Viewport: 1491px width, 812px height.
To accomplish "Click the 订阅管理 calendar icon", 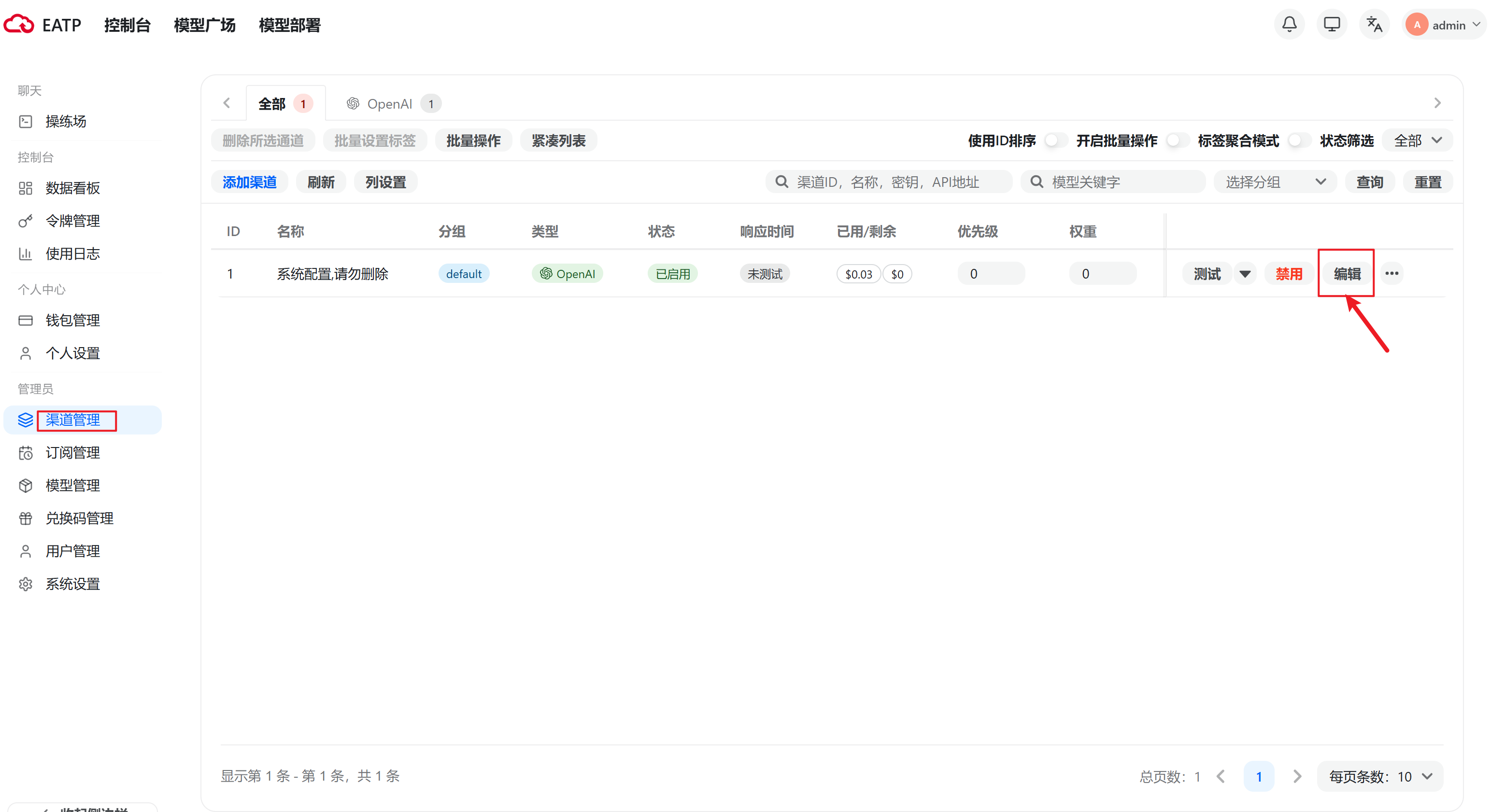I will click(26, 453).
